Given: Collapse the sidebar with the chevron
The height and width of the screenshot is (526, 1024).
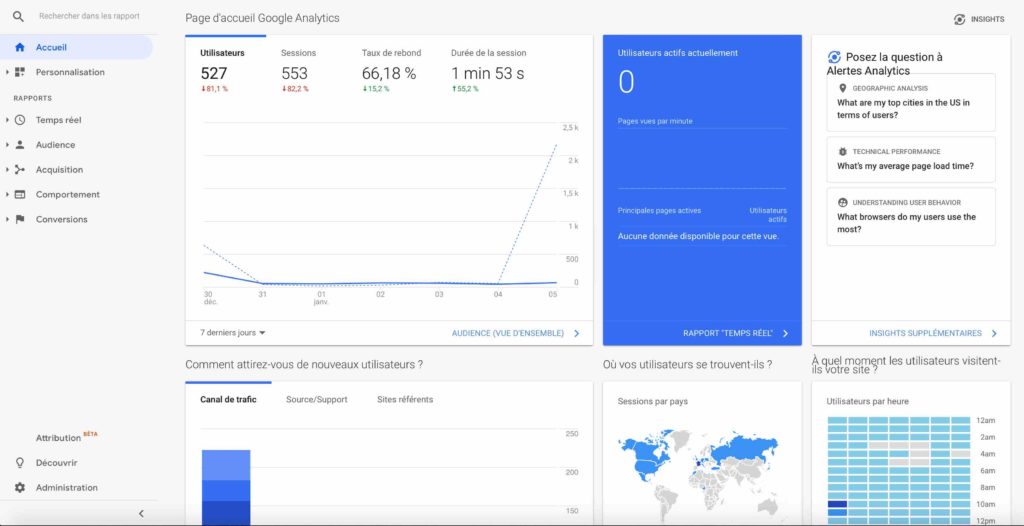Looking at the screenshot, I should tap(141, 514).
